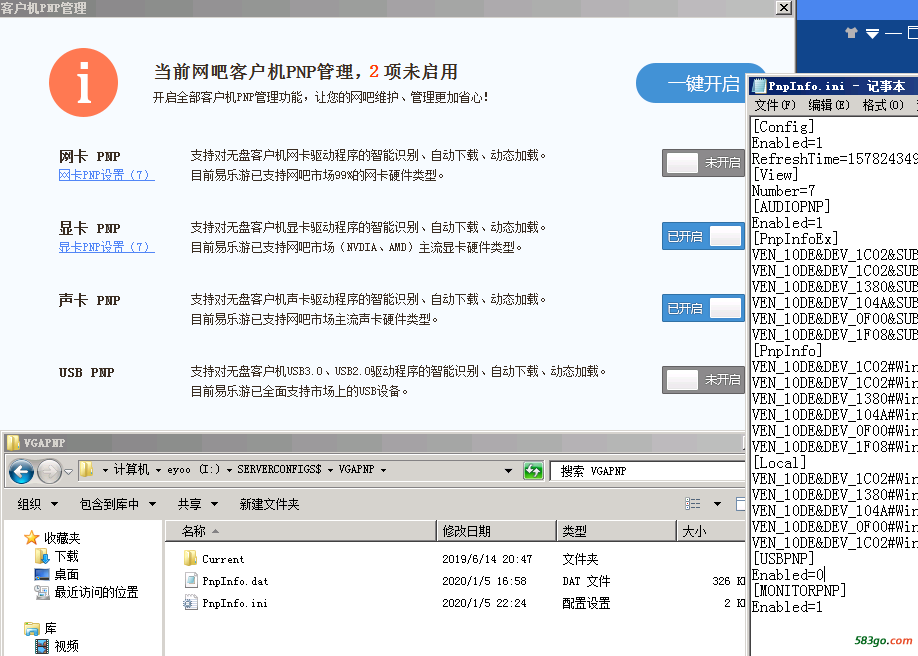
Task: Open the 共享 menu
Action: 198,504
